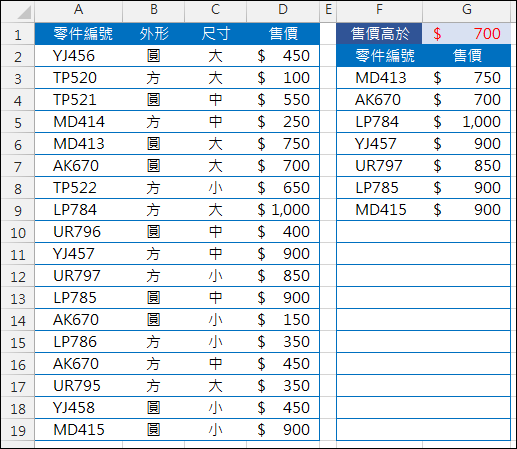Select AK670 in row 7

click(x=79, y=166)
